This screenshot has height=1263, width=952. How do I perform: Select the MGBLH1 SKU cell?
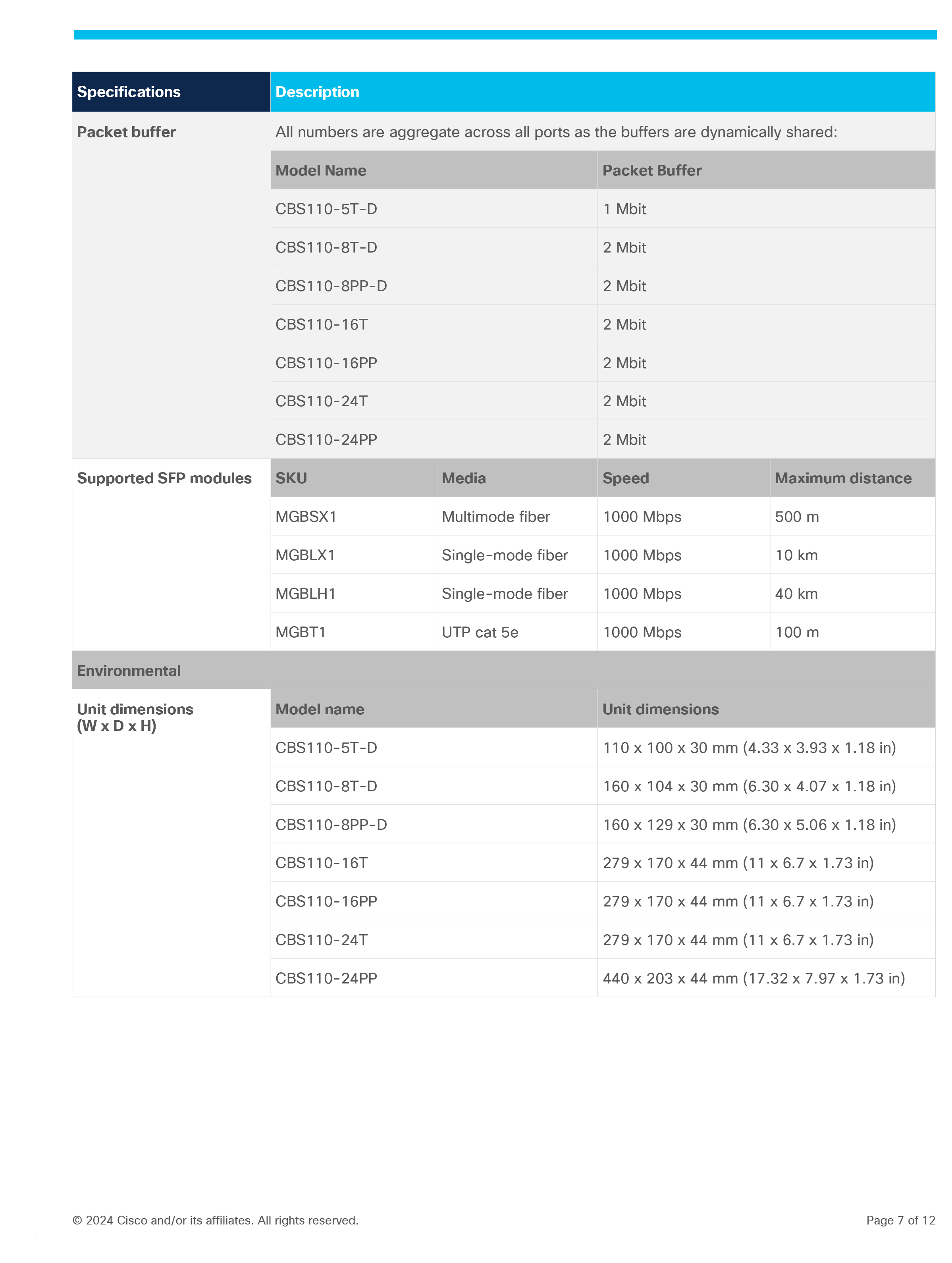tap(305, 594)
